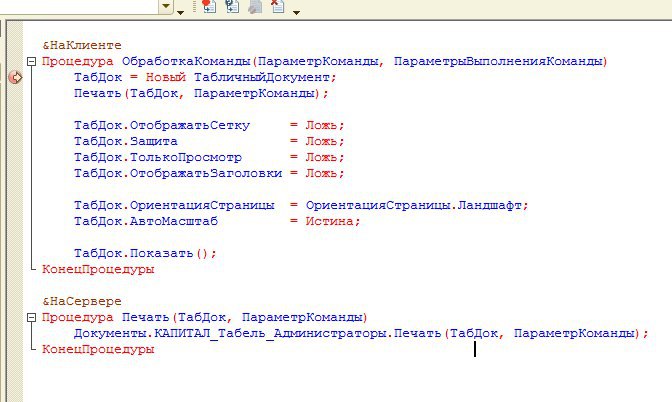Collapse the Печать procedure block
Screen dimensions: 672x402
(x=31, y=318)
